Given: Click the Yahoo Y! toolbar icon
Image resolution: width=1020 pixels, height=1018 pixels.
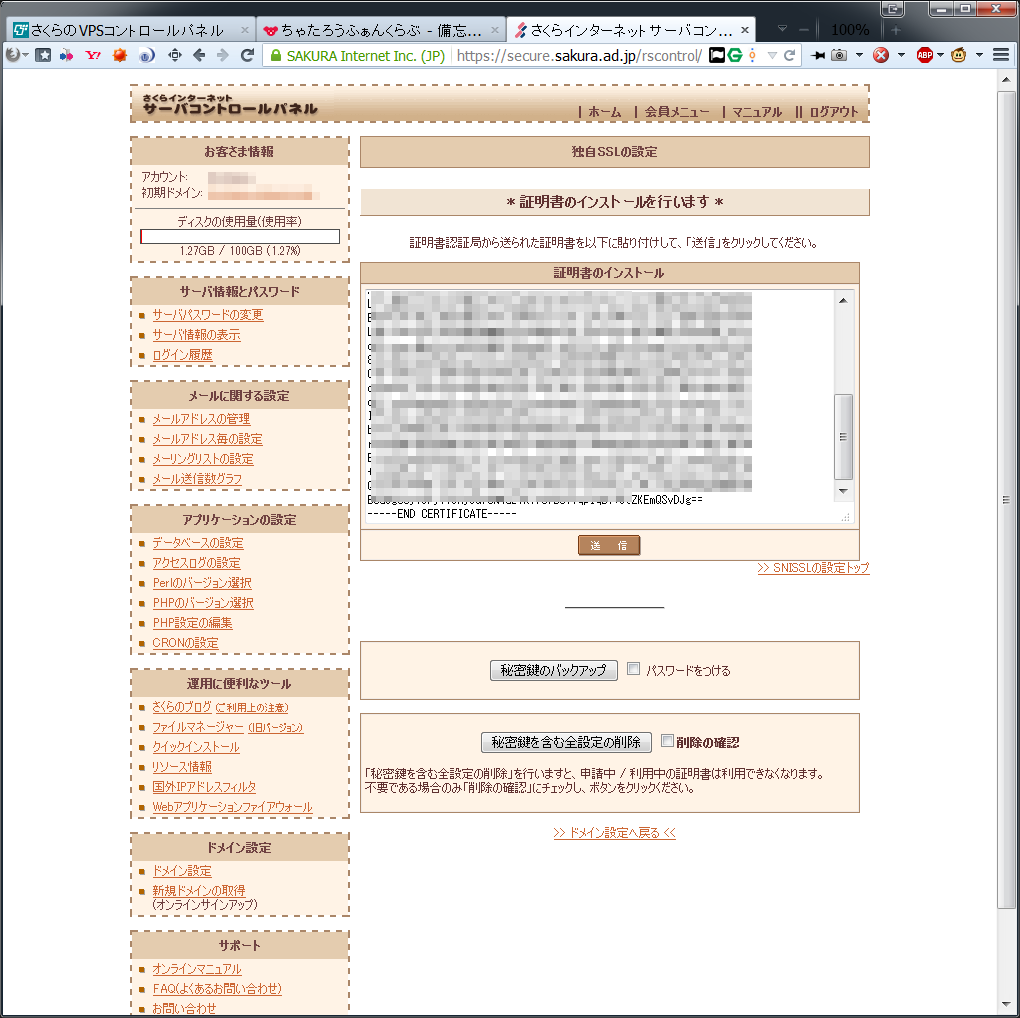Looking at the screenshot, I should pos(93,55).
